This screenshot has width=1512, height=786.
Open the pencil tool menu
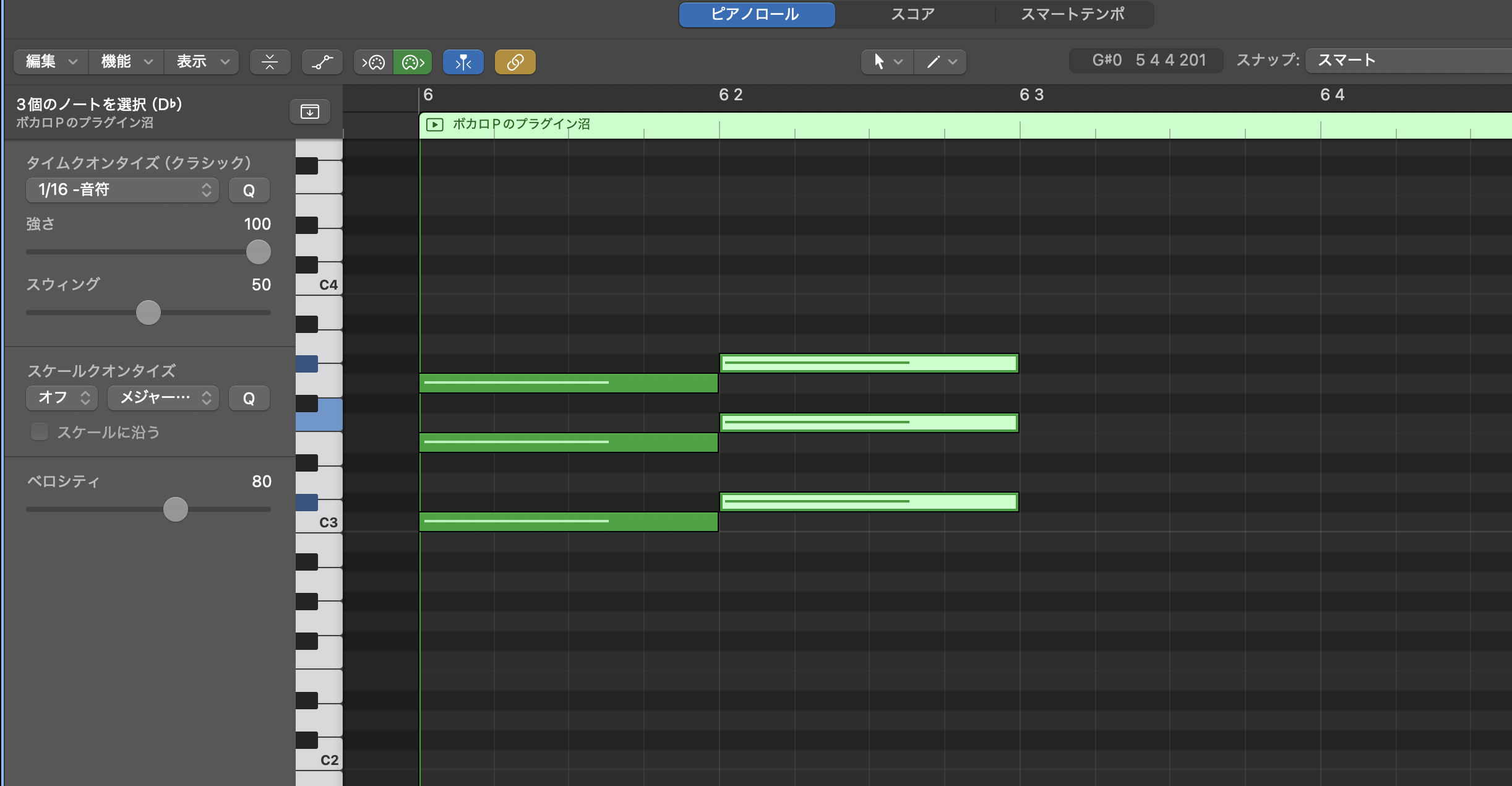coord(940,61)
